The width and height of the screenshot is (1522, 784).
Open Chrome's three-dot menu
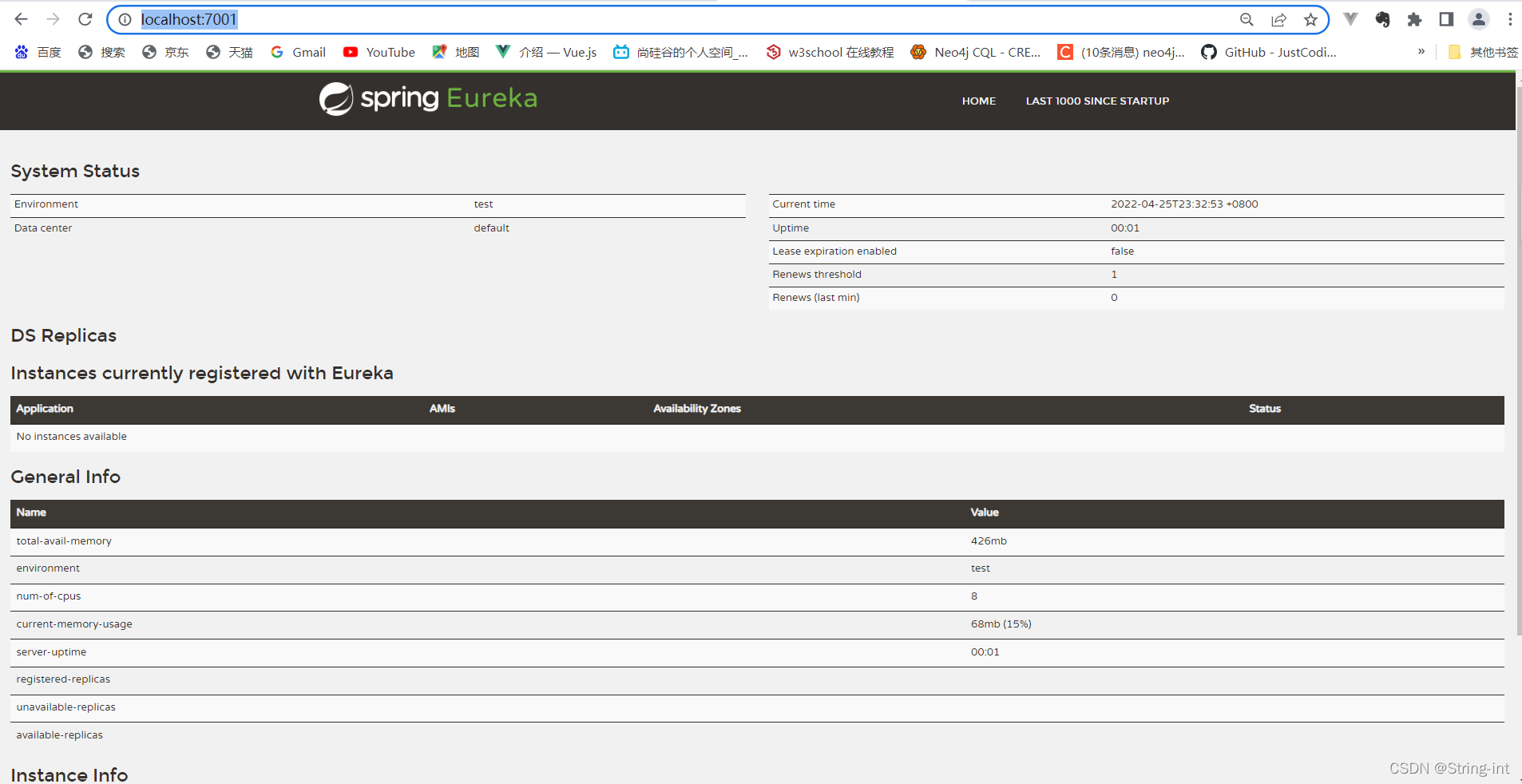[x=1510, y=19]
